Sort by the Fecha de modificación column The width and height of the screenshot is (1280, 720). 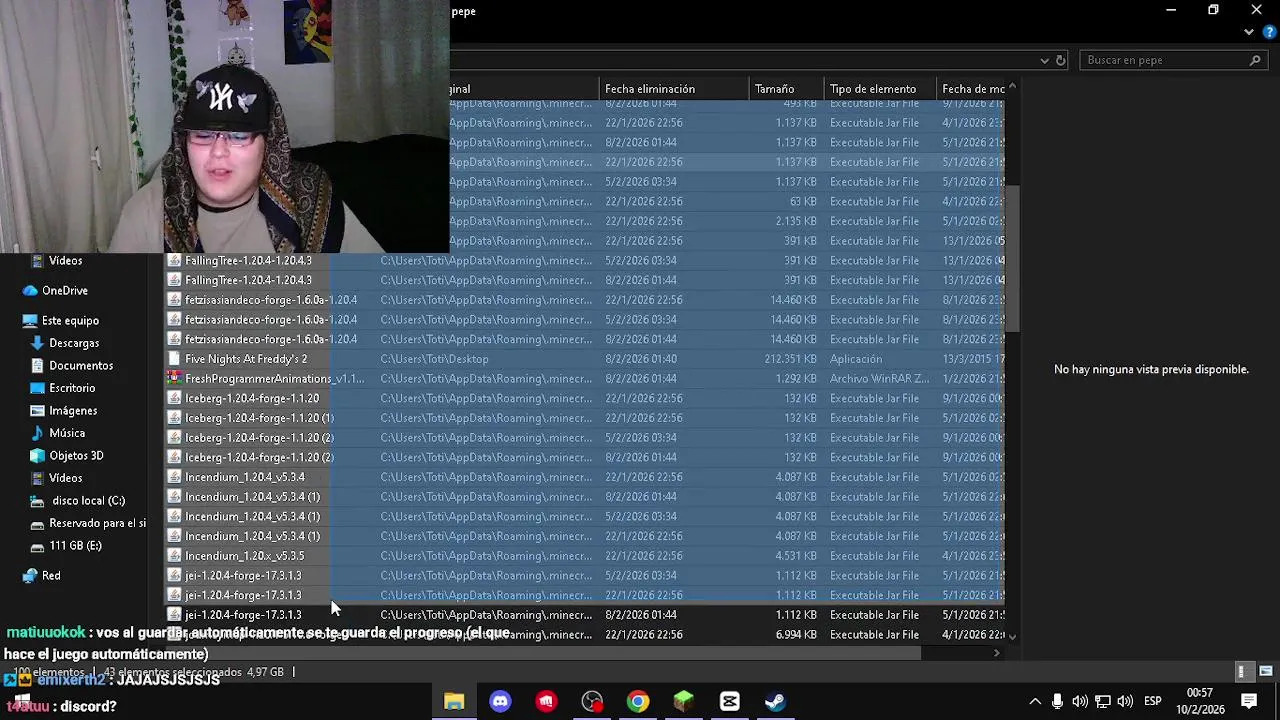[x=972, y=89]
